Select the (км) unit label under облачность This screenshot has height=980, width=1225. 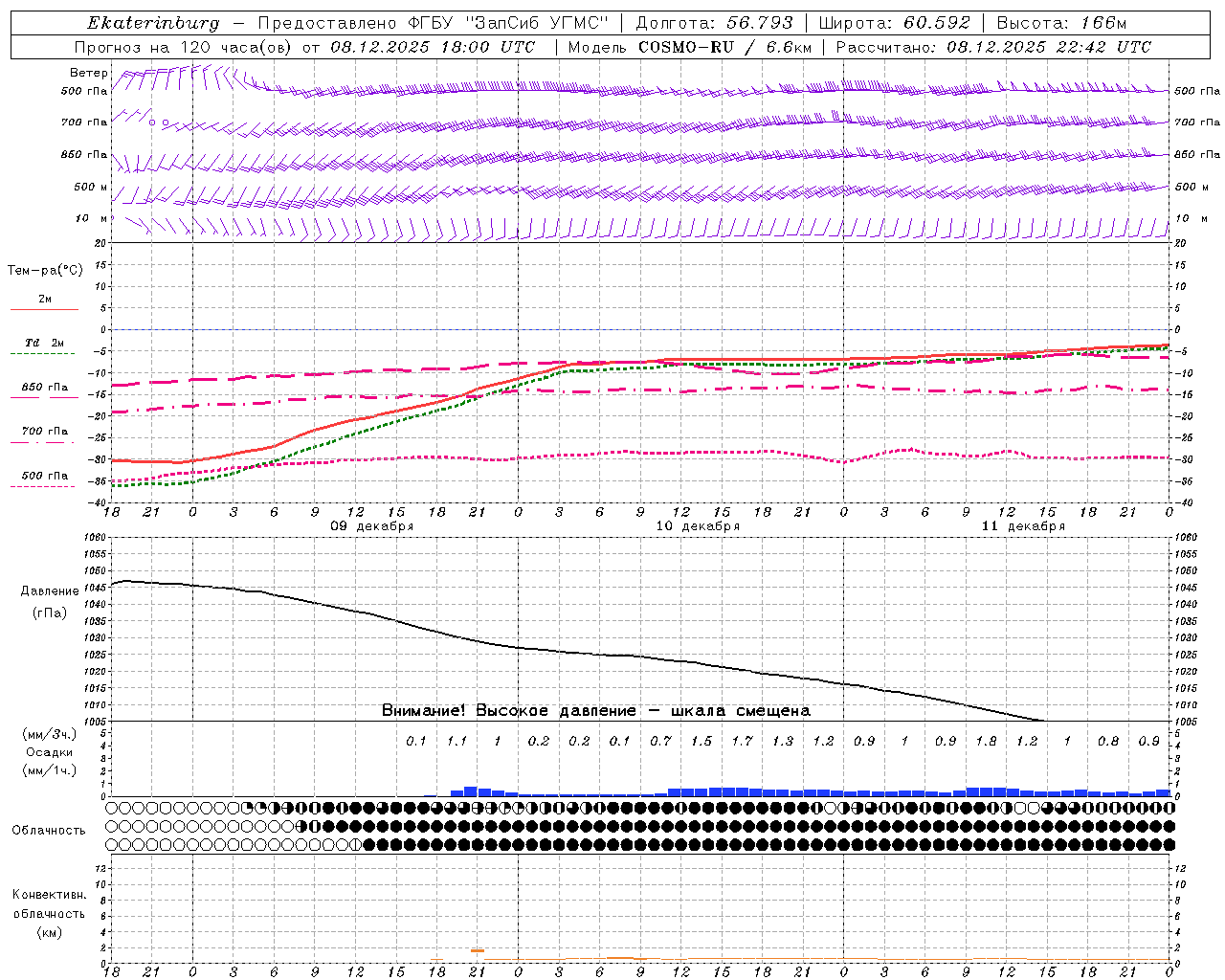click(x=49, y=931)
